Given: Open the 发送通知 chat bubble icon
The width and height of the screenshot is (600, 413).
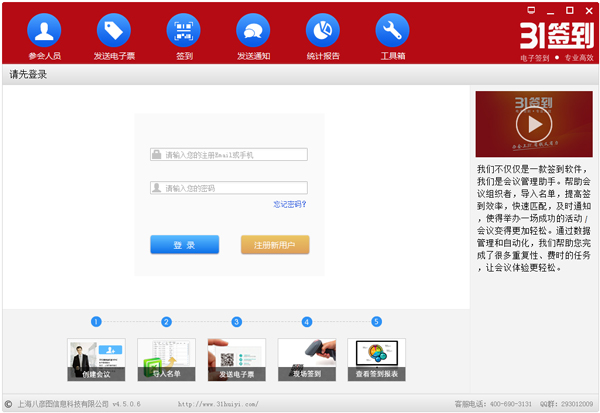Looking at the screenshot, I should point(253,31).
